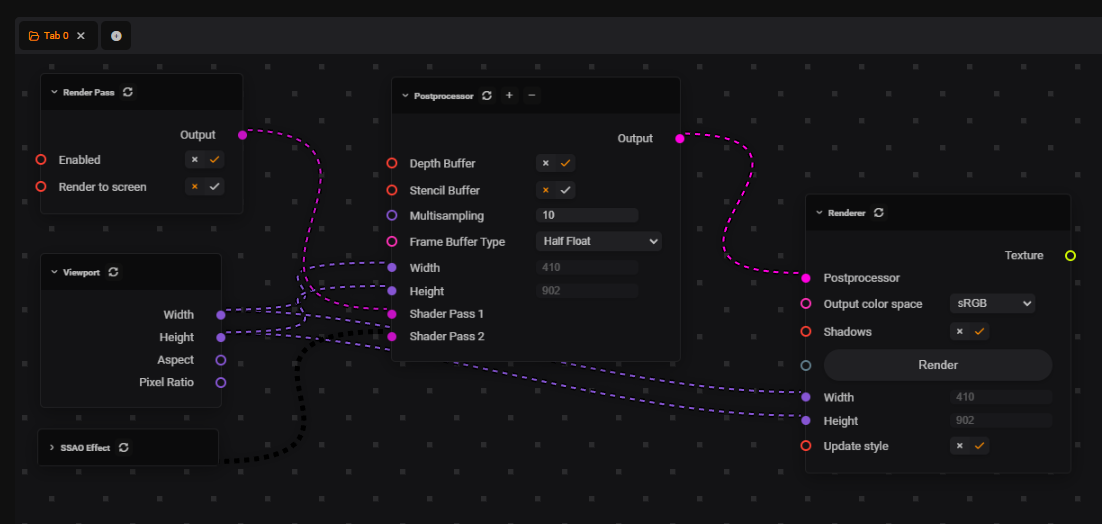The width and height of the screenshot is (1102, 524).
Task: Open the Output color space sRGB dropdown
Action: pyautogui.click(x=992, y=303)
